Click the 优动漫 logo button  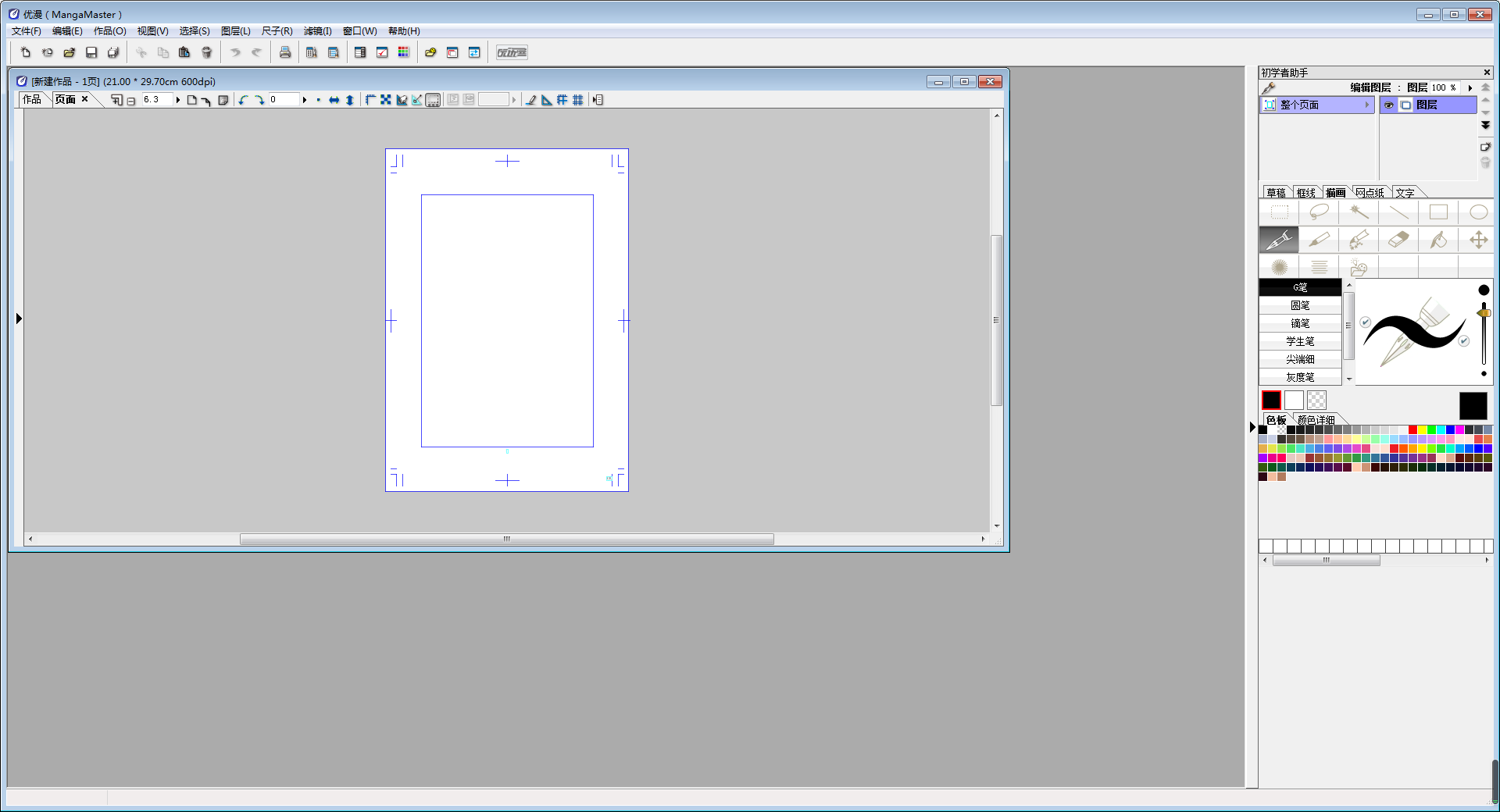[x=512, y=52]
